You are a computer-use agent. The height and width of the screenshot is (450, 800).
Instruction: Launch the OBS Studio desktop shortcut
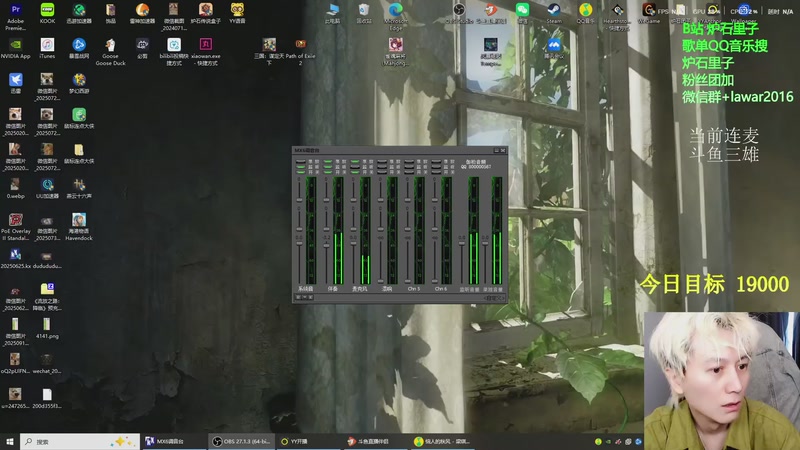[x=459, y=13]
